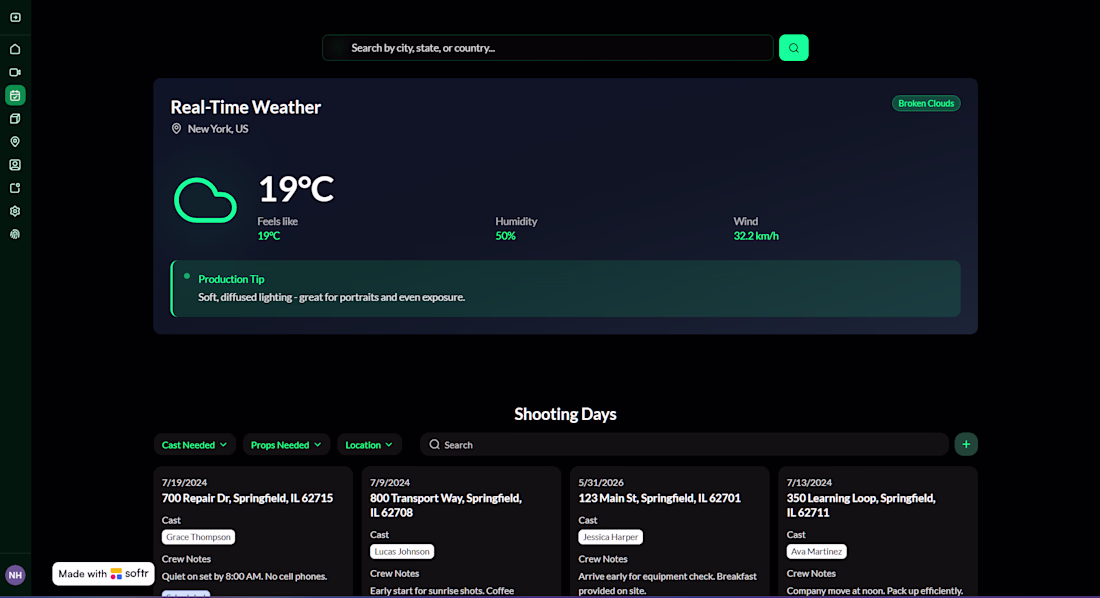The width and height of the screenshot is (1100, 598).
Task: Open the map pin sidebar icon
Action: click(x=15, y=142)
